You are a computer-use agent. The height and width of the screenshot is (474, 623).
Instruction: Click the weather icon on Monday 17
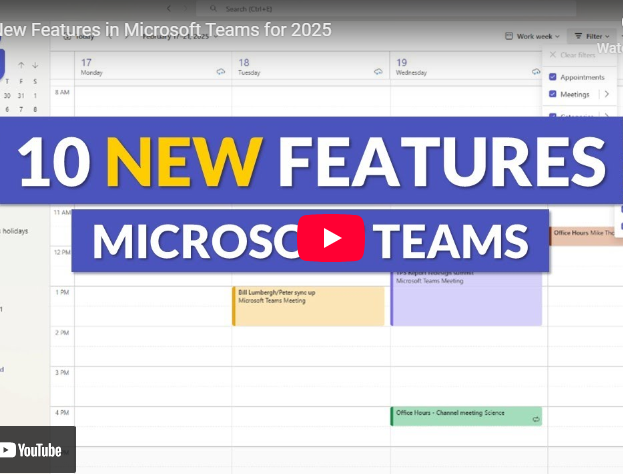point(221,72)
